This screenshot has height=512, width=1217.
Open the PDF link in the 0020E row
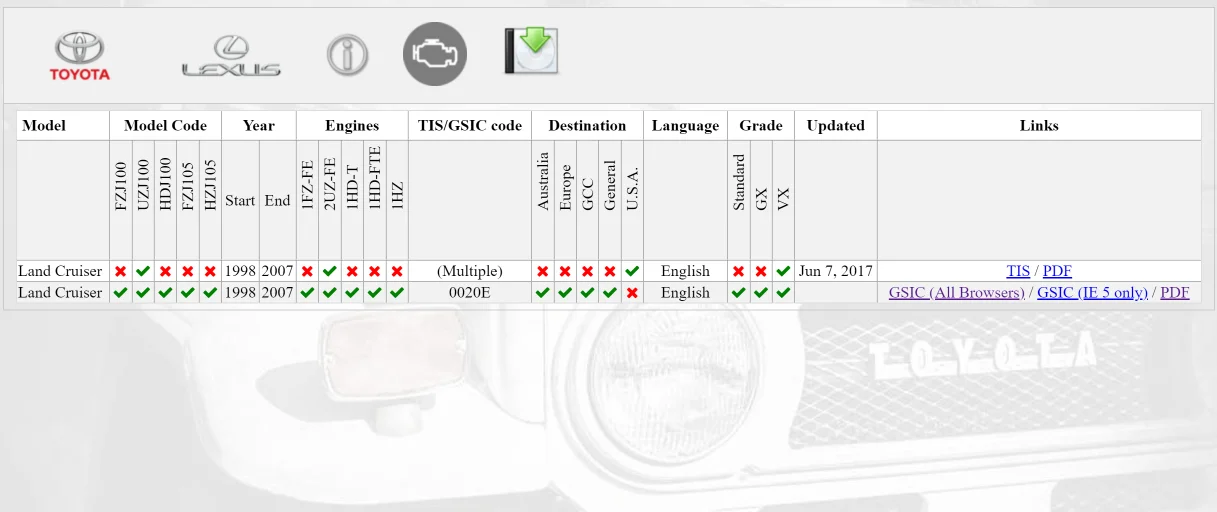tap(1175, 293)
